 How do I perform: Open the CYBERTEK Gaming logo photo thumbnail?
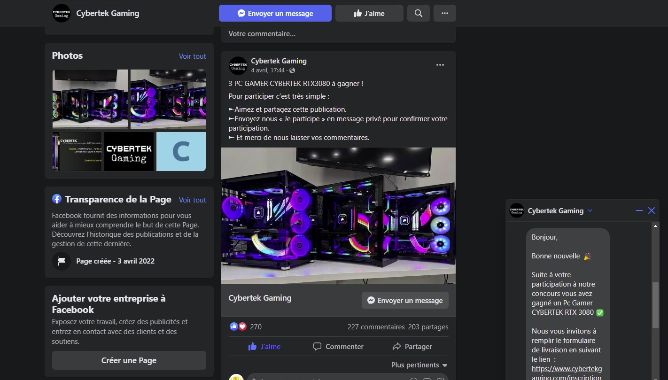tap(129, 151)
